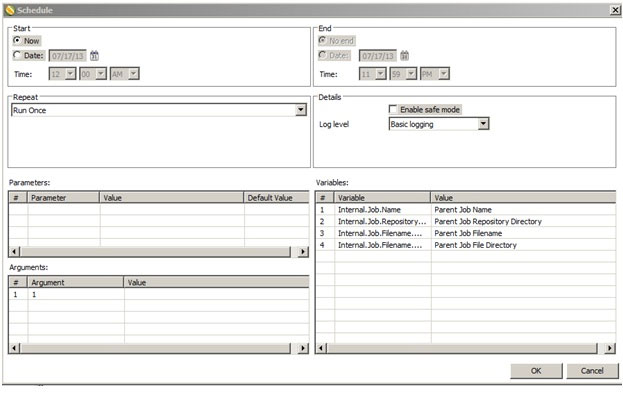
Task: Expand the Log level Basic logging dropdown
Action: [x=483, y=124]
